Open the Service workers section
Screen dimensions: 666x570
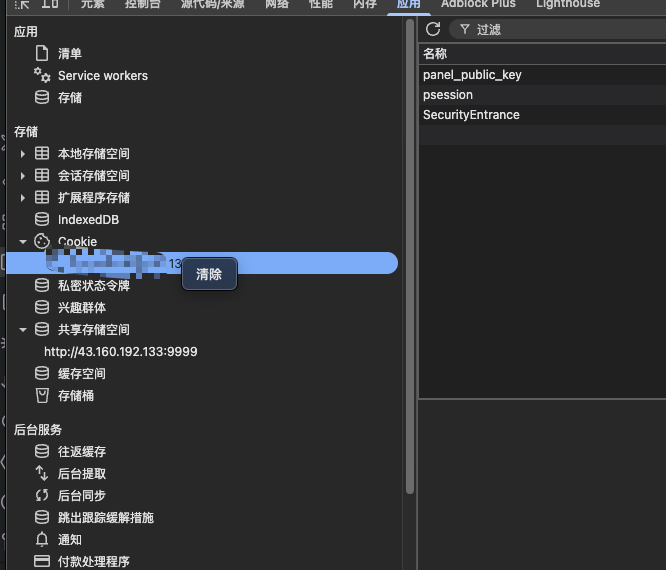102,76
